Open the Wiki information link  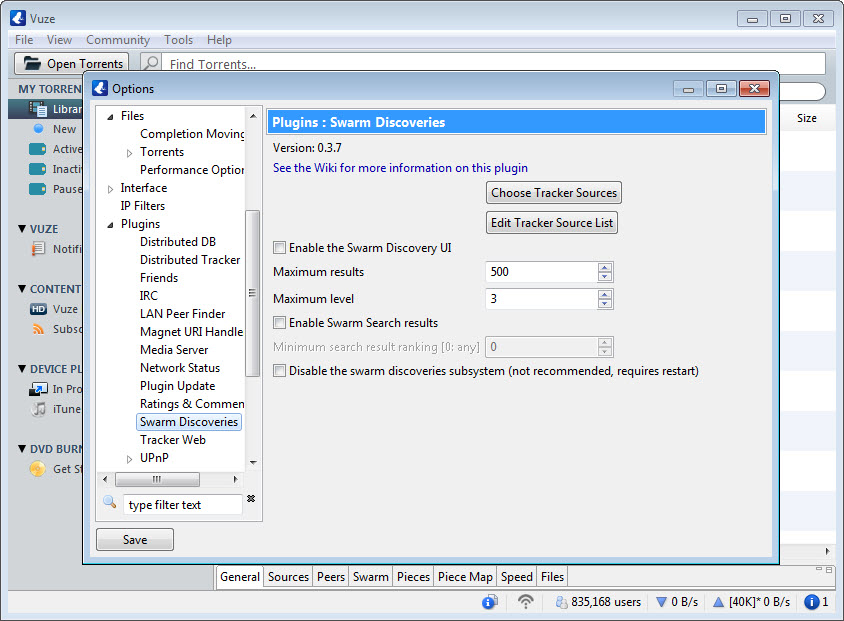400,168
